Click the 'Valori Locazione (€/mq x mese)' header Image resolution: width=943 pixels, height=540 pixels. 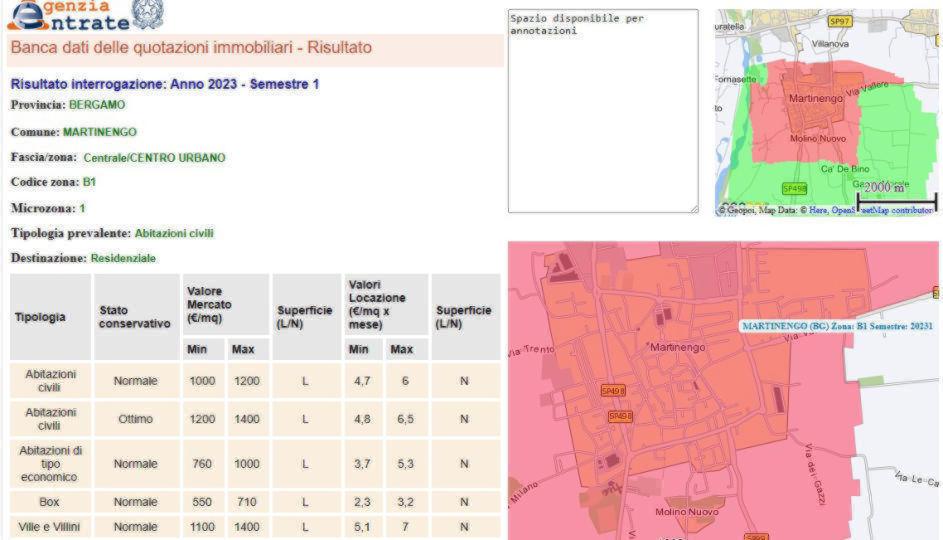pyautogui.click(x=386, y=305)
